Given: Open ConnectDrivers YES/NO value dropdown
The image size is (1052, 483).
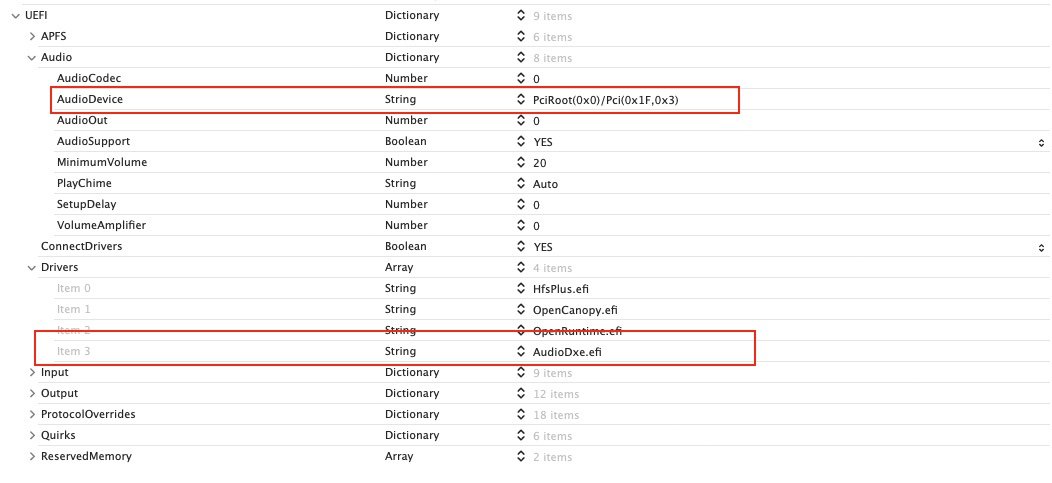Looking at the screenshot, I should click(x=1041, y=247).
